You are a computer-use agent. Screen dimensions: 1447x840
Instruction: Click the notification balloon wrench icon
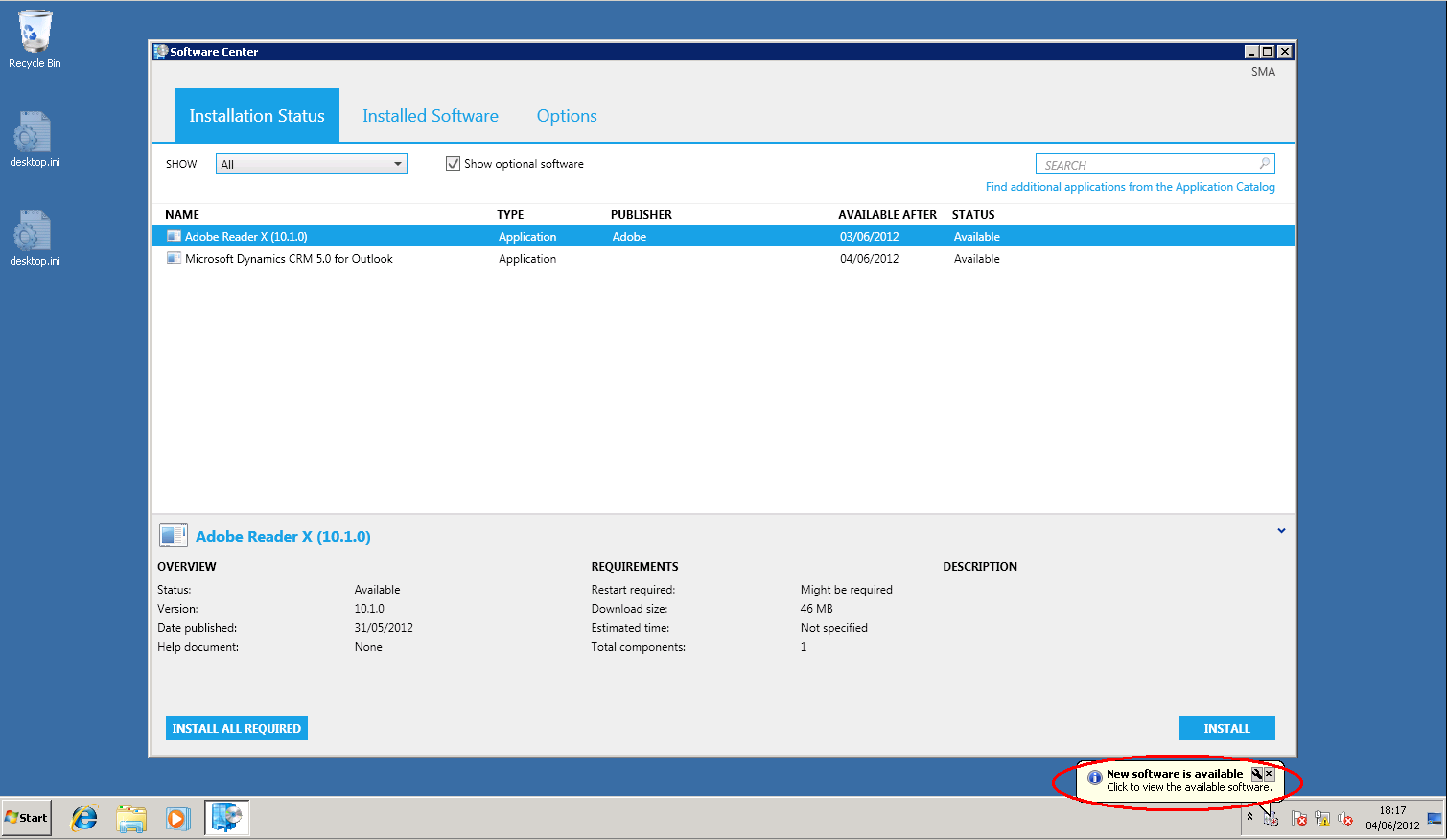coord(1256,774)
